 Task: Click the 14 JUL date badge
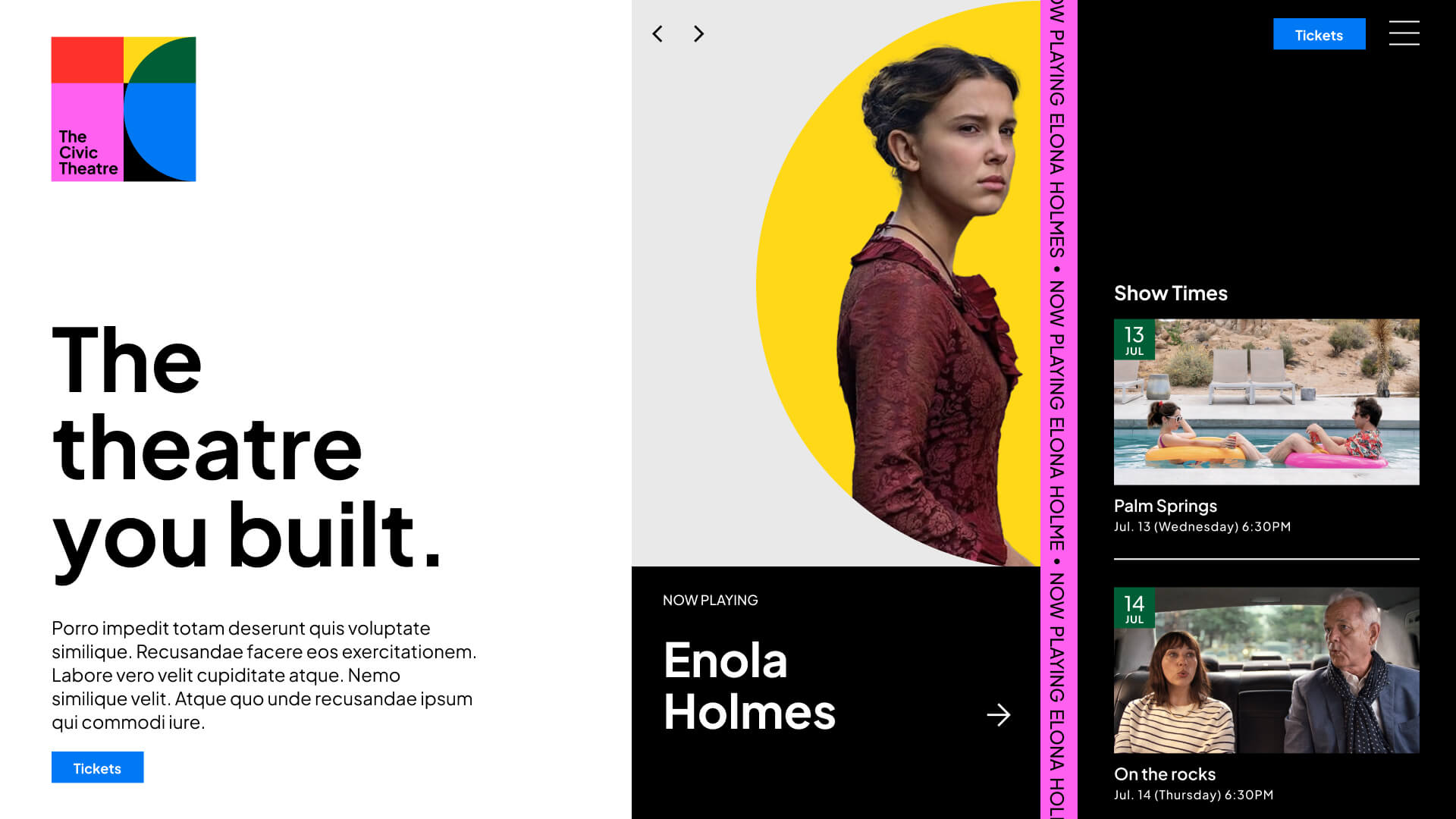pyautogui.click(x=1134, y=607)
